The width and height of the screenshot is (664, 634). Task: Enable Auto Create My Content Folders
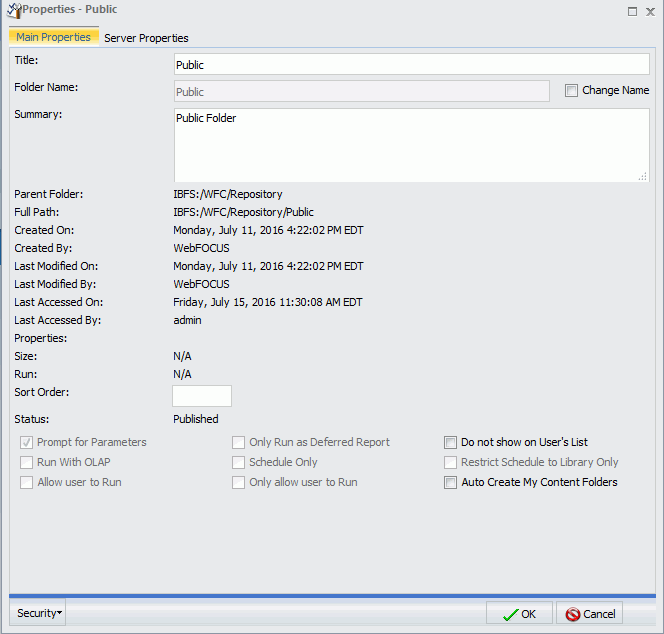pos(450,482)
